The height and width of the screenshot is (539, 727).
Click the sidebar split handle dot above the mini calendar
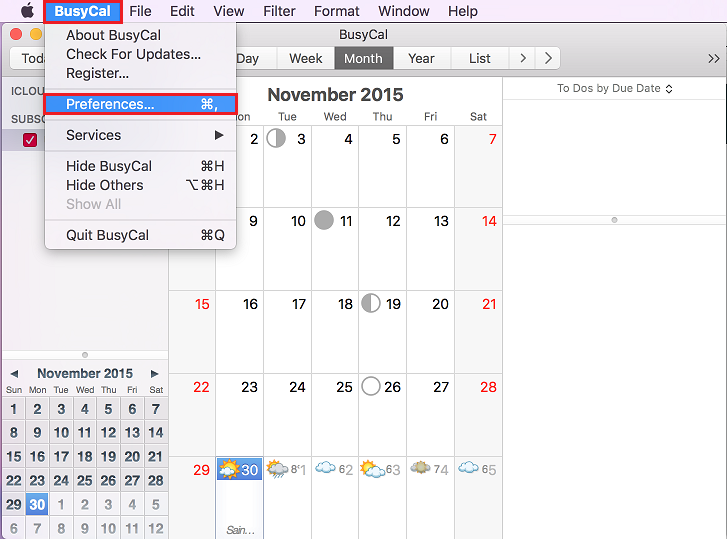tap(85, 355)
